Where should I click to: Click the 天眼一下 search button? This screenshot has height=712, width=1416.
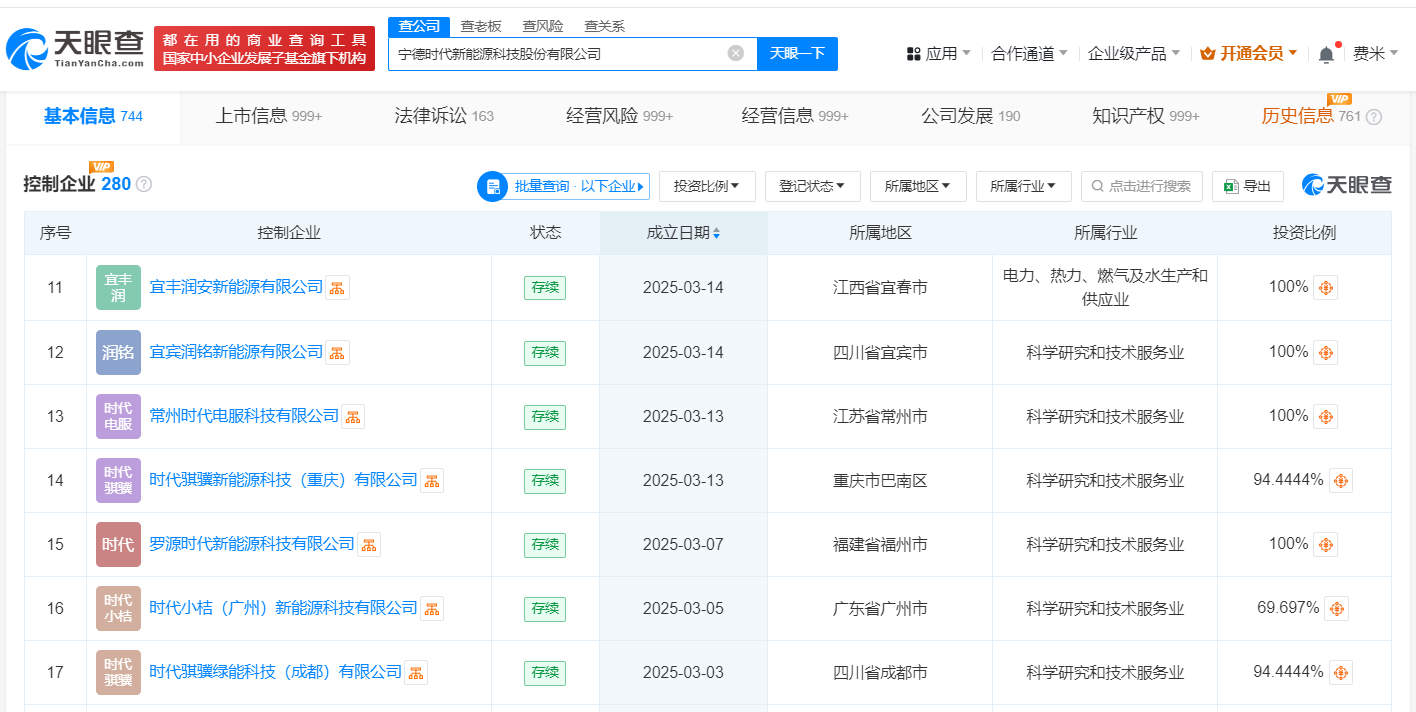pos(797,53)
